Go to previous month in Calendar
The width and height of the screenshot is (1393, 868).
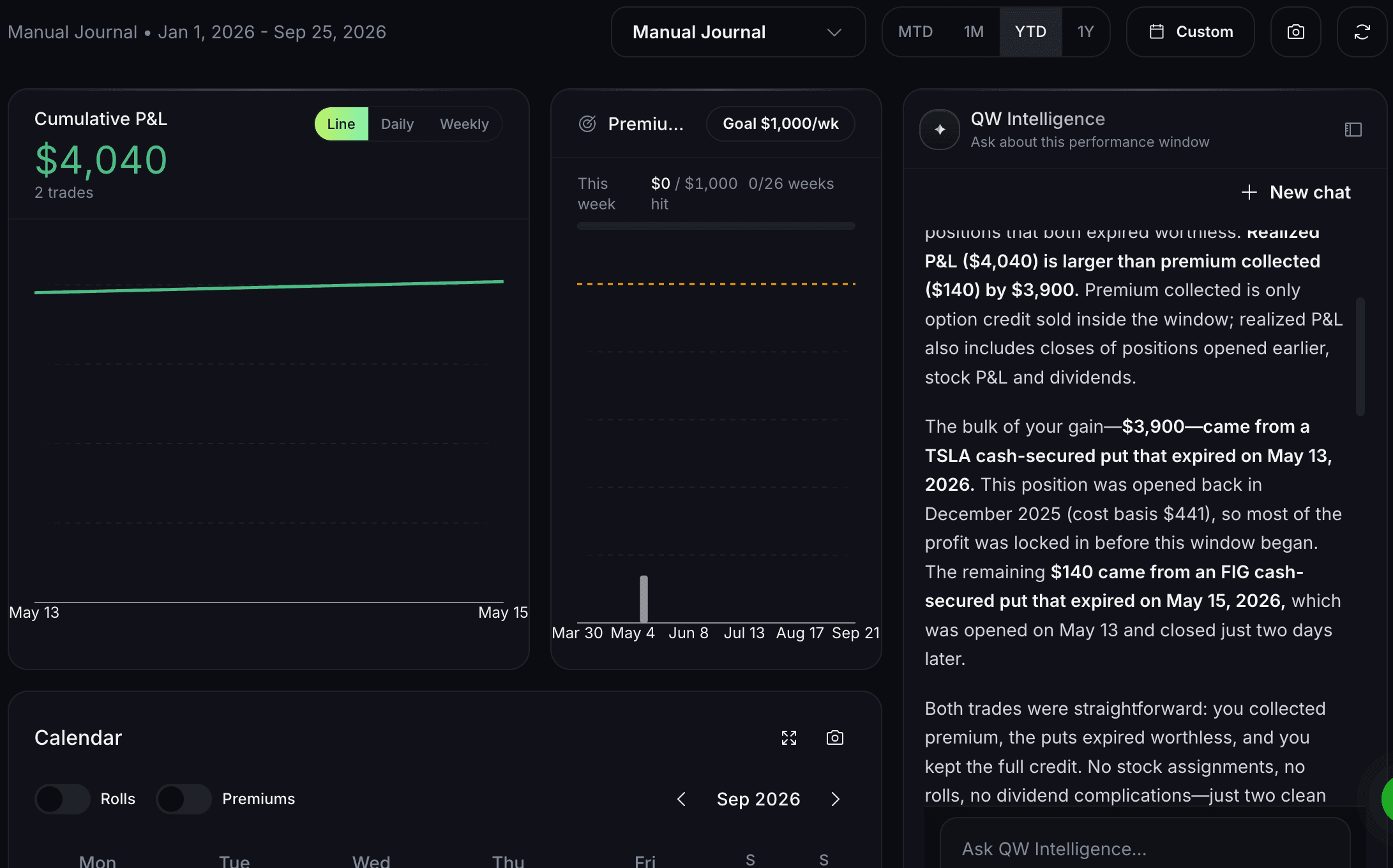click(x=681, y=799)
